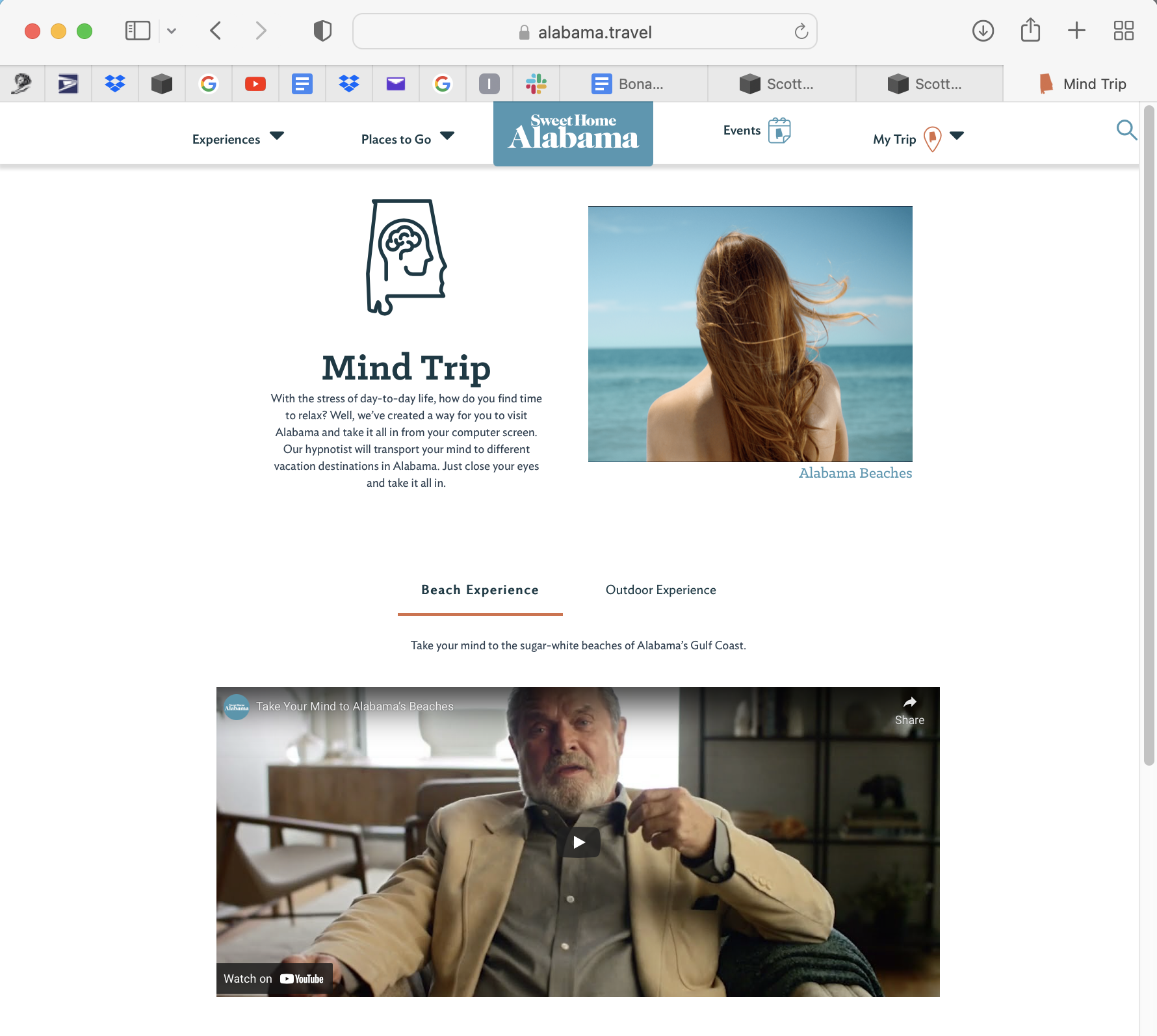Expand the Experiences menu

pos(238,139)
